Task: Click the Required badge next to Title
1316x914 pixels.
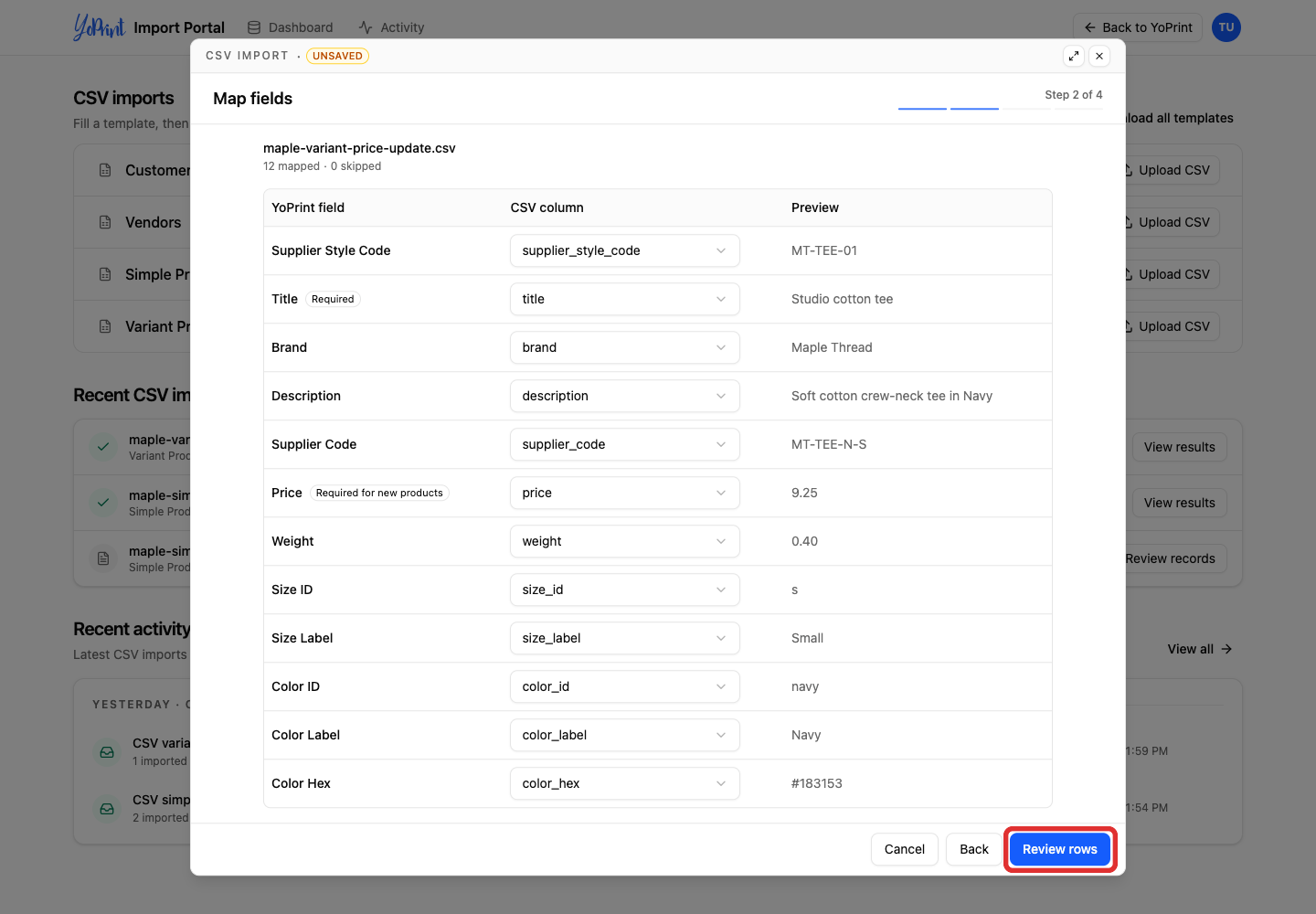Action: point(333,299)
